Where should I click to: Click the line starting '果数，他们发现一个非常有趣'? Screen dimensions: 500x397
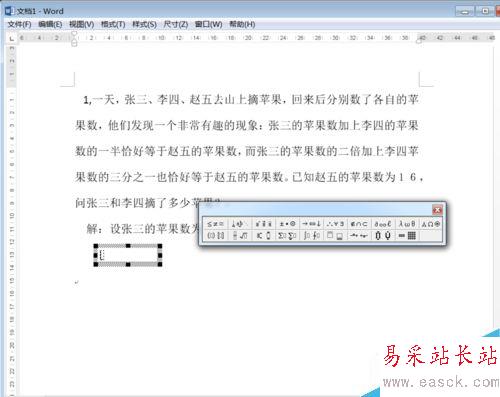point(247,125)
